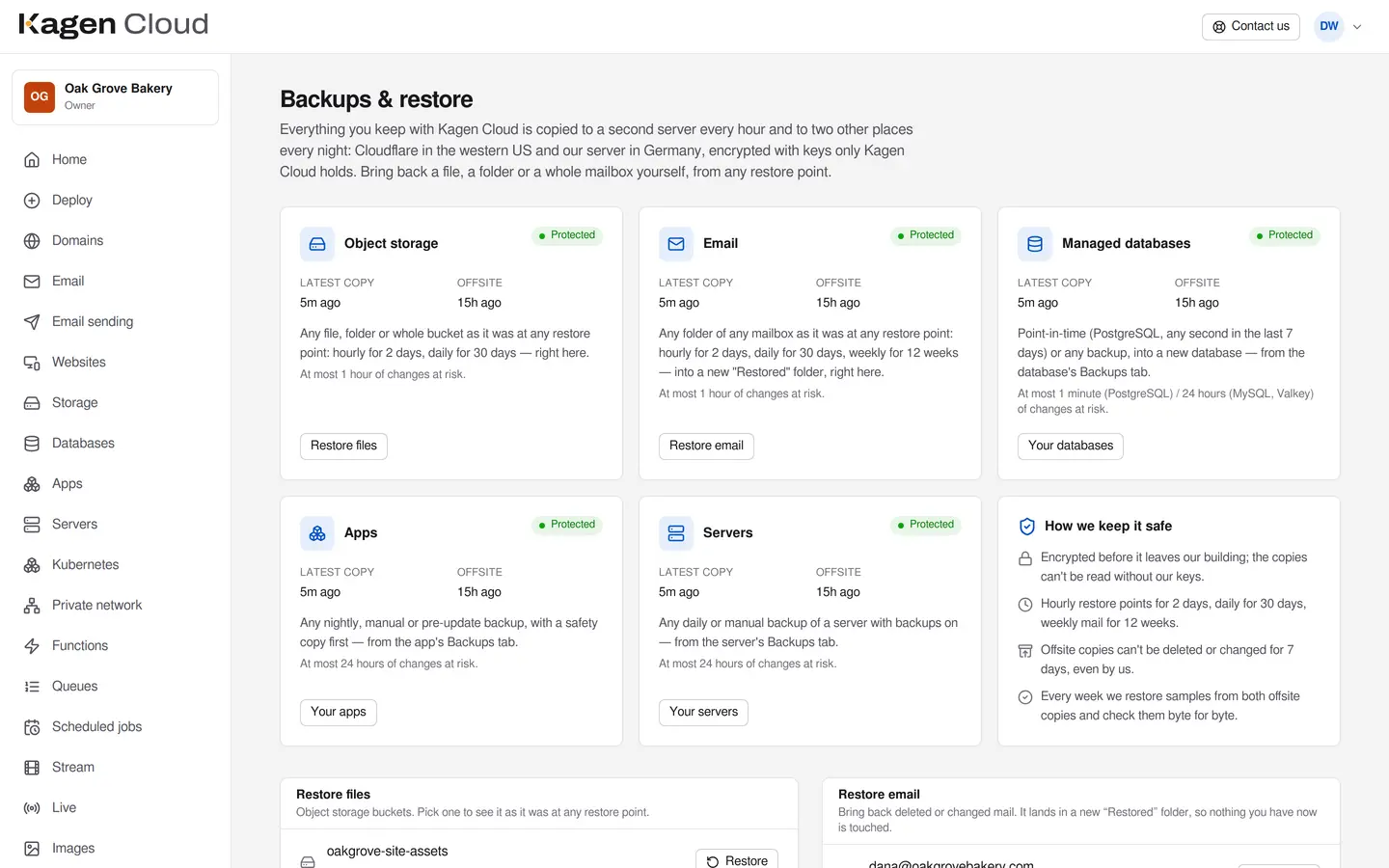Open Websites icon in sidebar
1389x868 pixels.
[32, 363]
